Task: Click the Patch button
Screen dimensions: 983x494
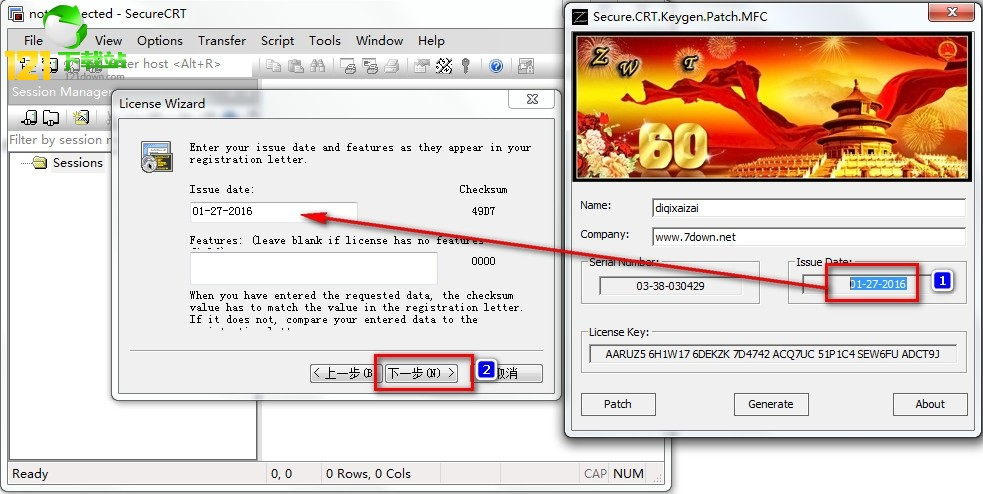Action: tap(618, 404)
